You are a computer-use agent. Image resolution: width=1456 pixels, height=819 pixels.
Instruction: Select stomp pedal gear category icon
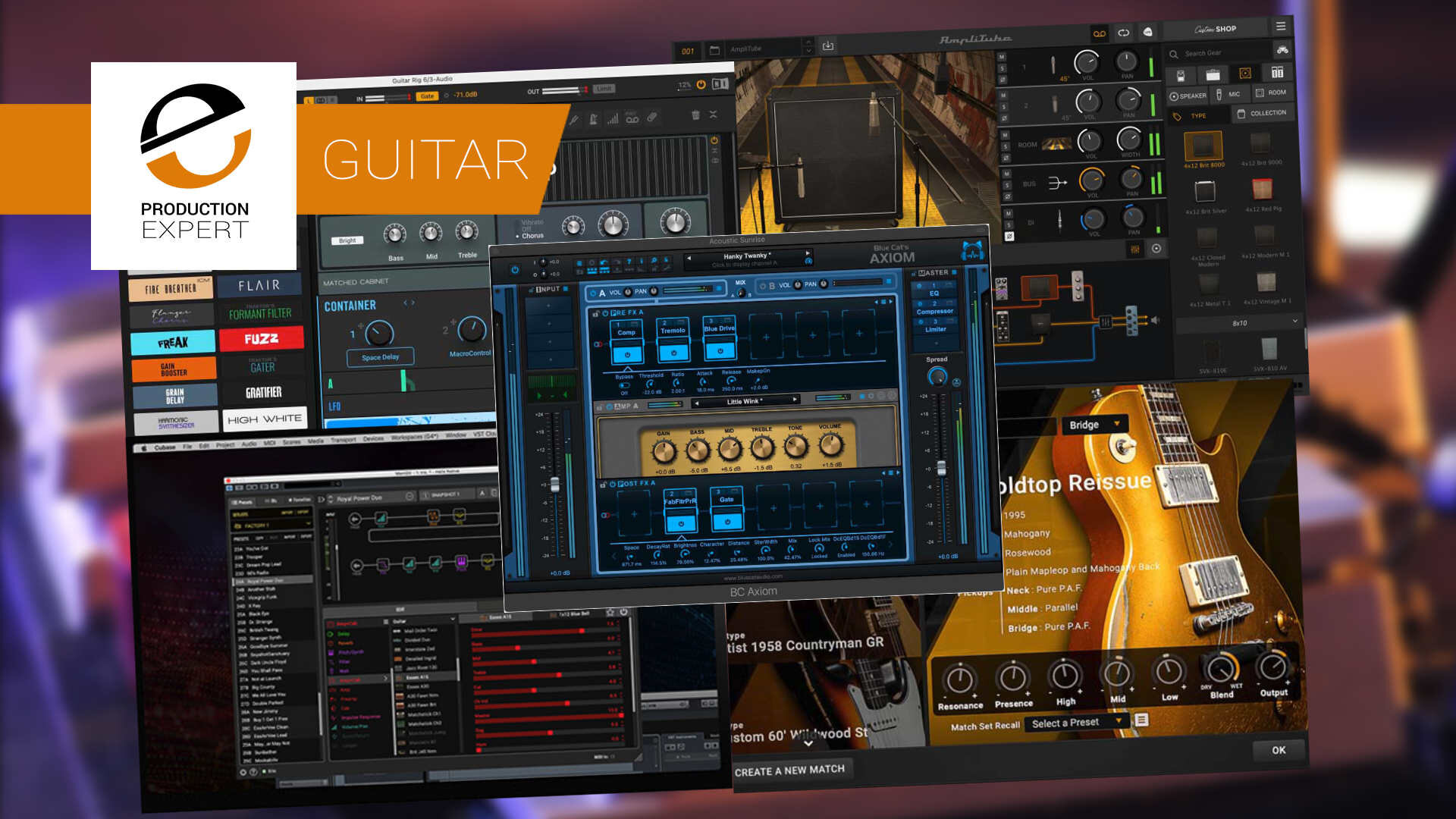pyautogui.click(x=1181, y=75)
